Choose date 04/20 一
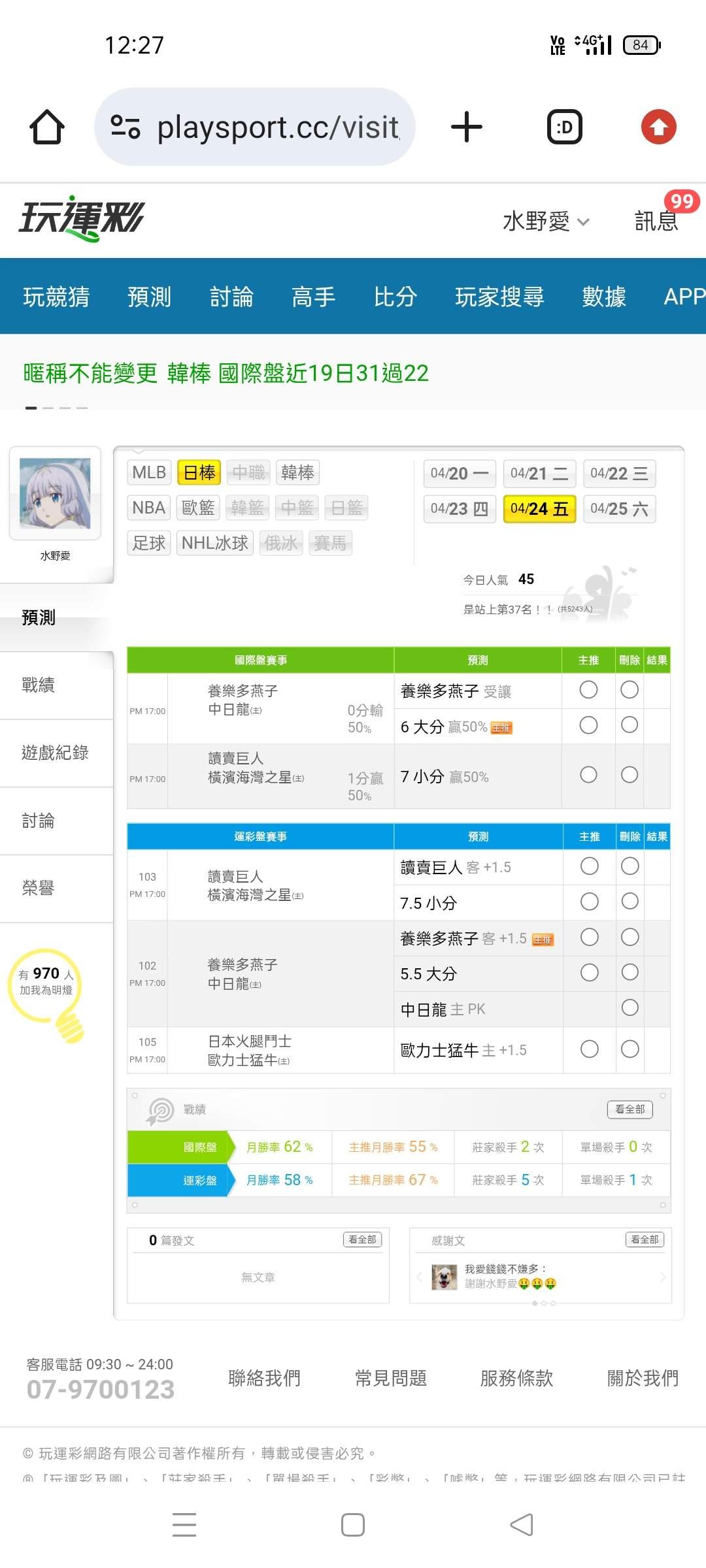Screen dimensions: 706x1568 click(x=460, y=474)
